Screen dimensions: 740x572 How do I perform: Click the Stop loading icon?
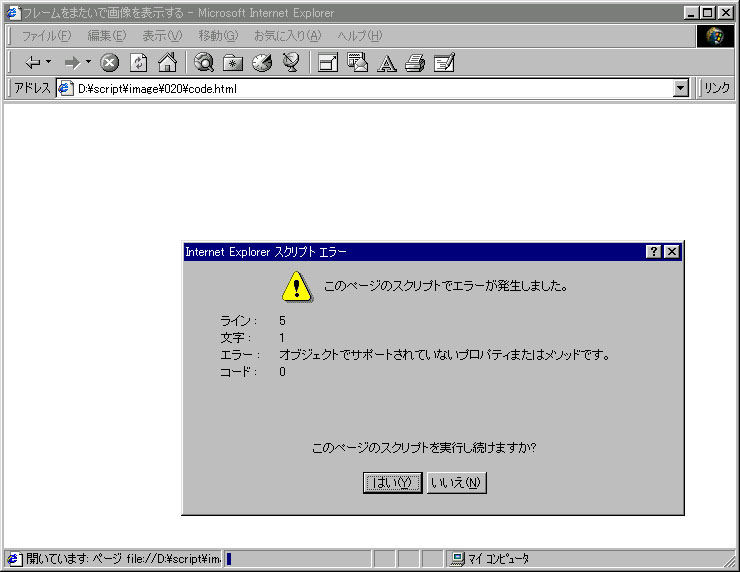109,62
